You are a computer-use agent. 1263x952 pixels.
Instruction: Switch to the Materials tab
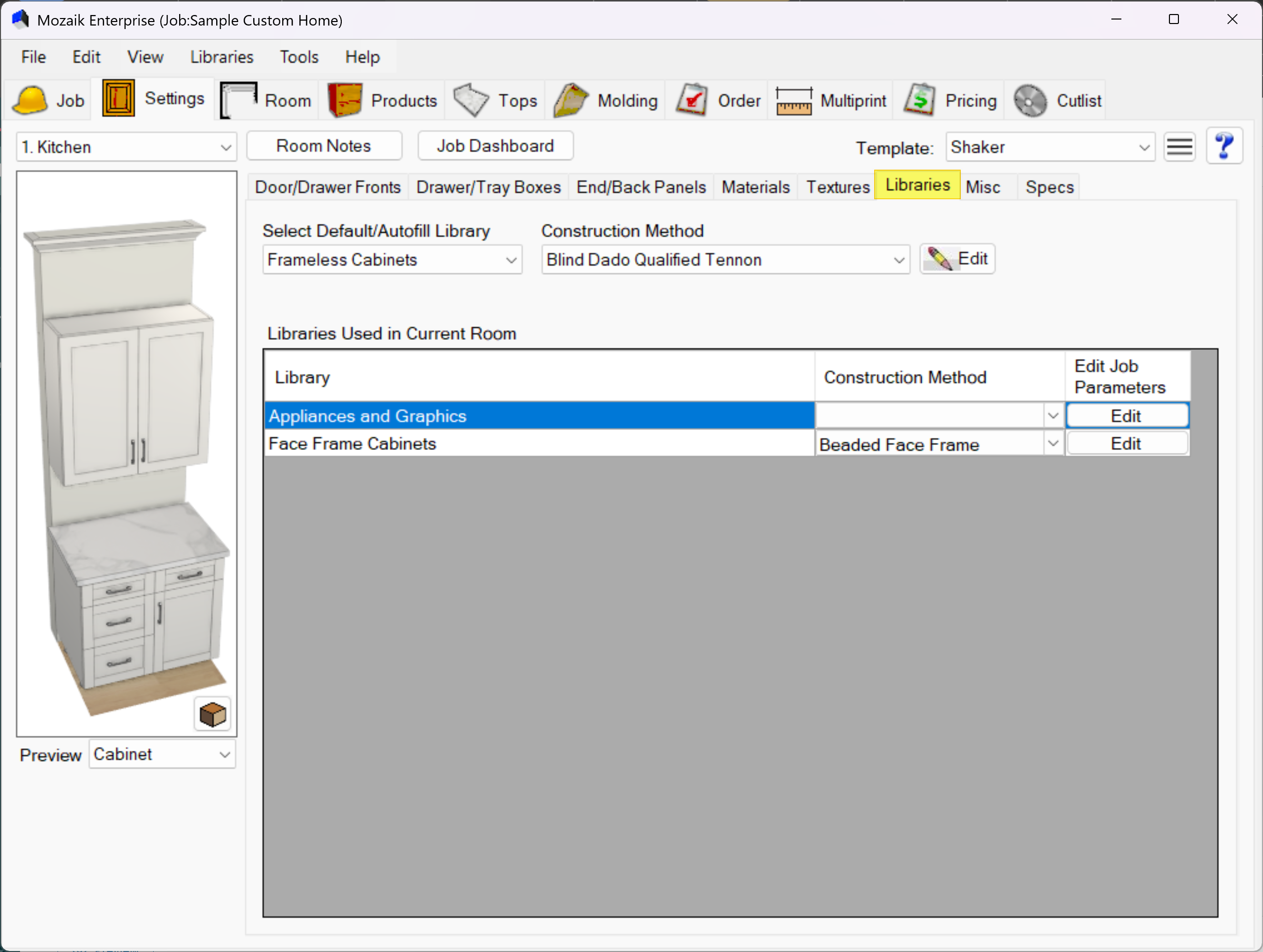(755, 187)
